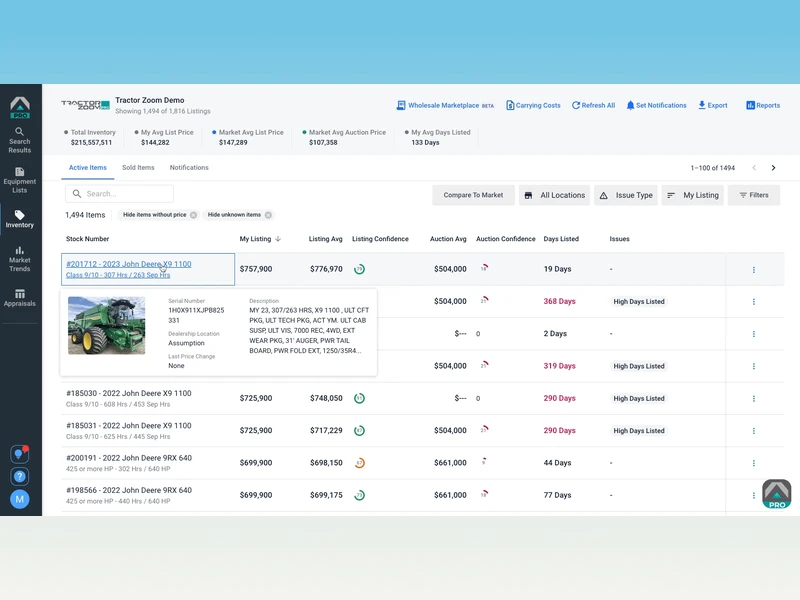
Task: Switch to Active Items tab
Action: coord(88,167)
